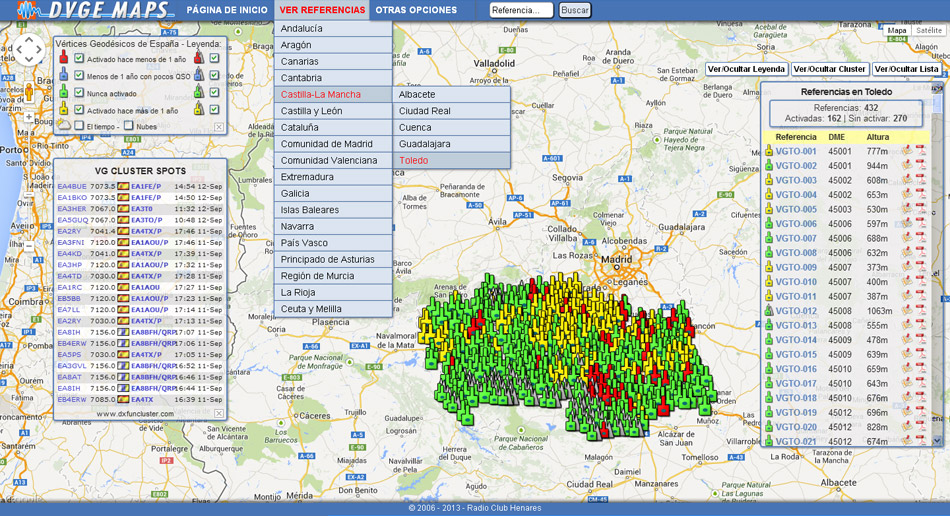The width and height of the screenshot is (950, 516).
Task: Click the green vertex-with-tower icon in the legend
Action: pyautogui.click(x=199, y=92)
